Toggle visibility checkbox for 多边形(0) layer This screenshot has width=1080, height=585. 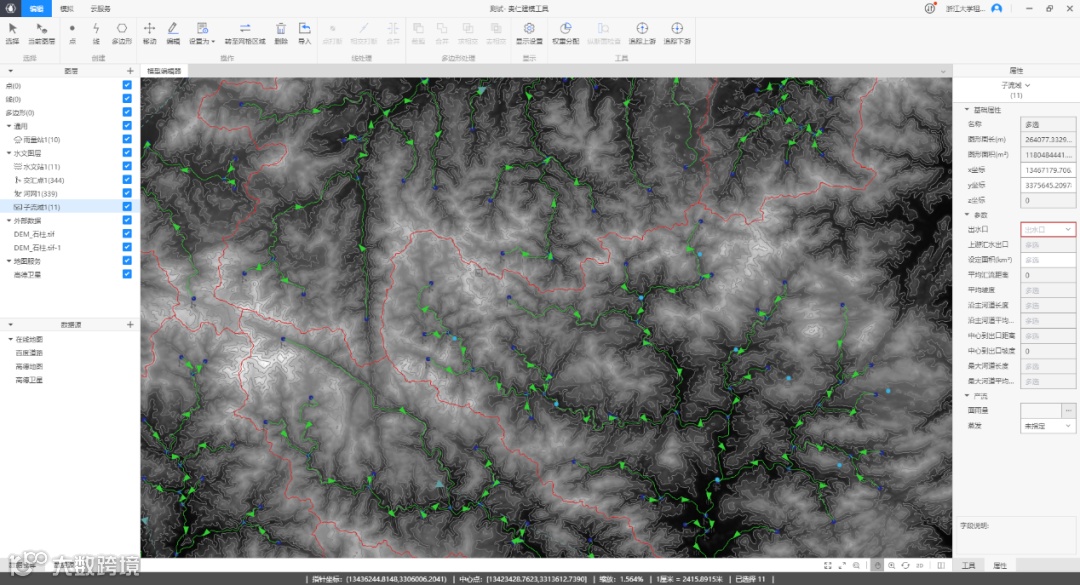pos(127,112)
